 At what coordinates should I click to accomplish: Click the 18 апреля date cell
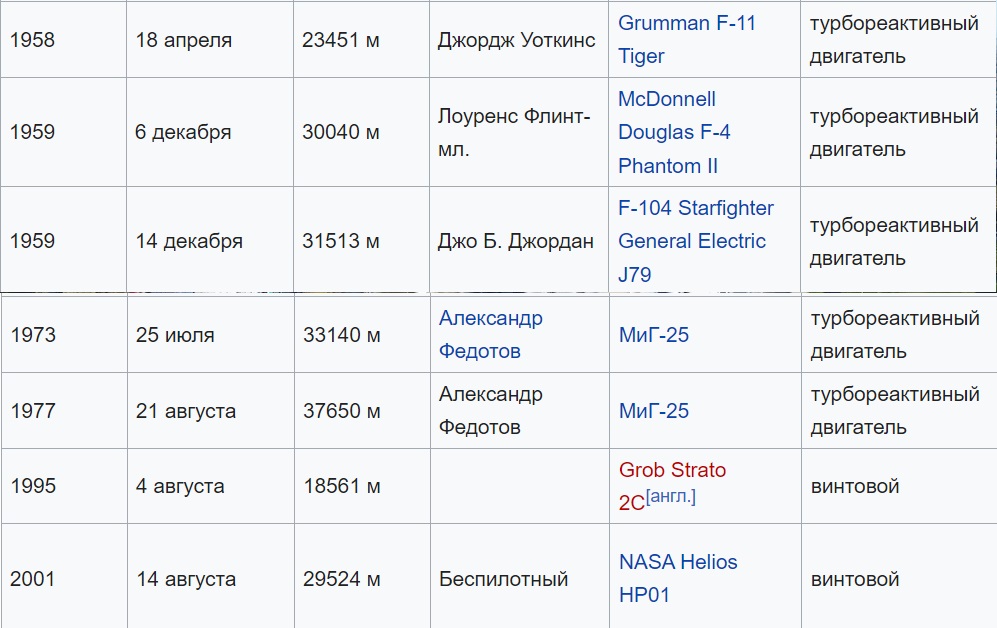coord(210,39)
